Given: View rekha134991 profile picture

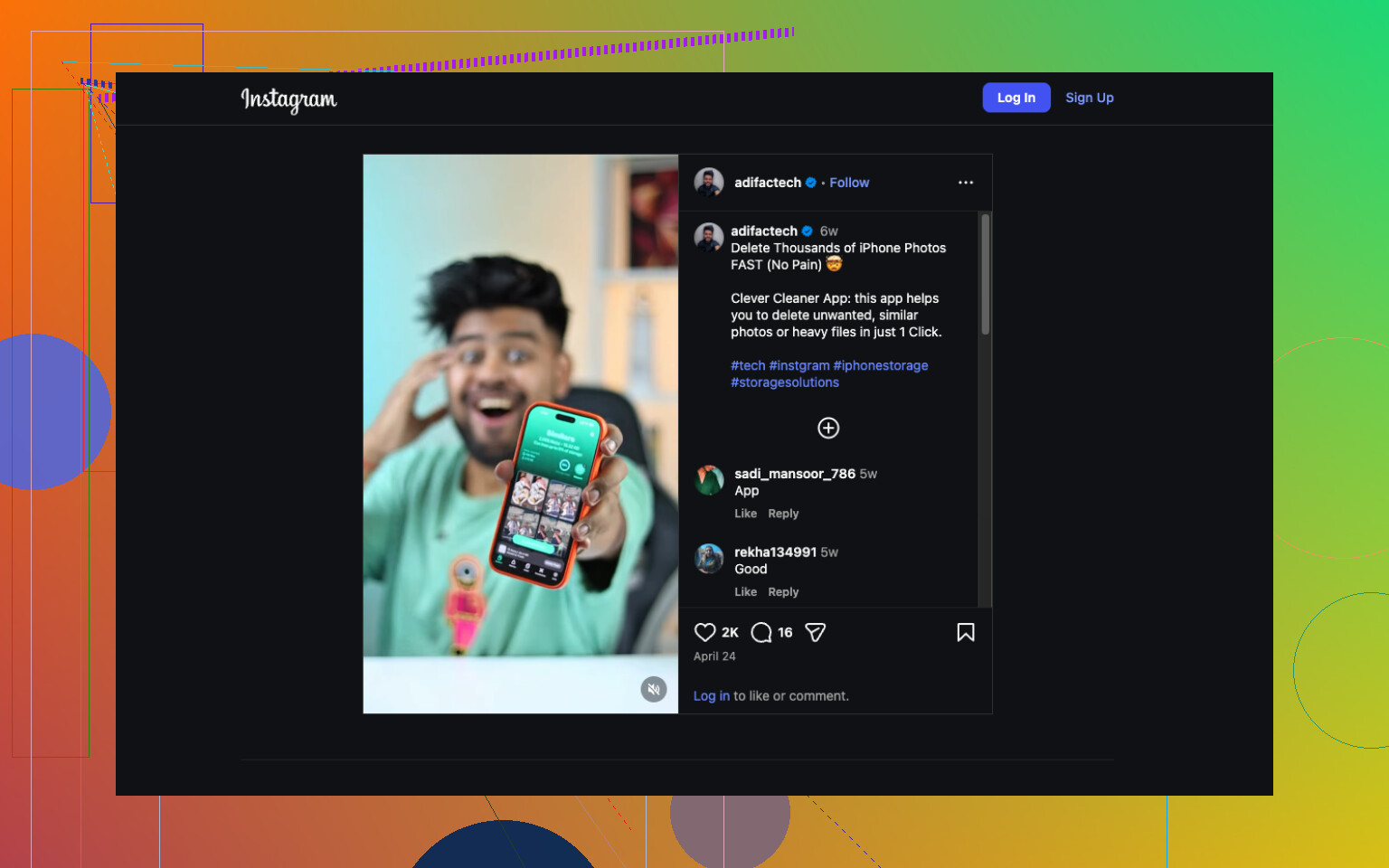Looking at the screenshot, I should pyautogui.click(x=709, y=559).
